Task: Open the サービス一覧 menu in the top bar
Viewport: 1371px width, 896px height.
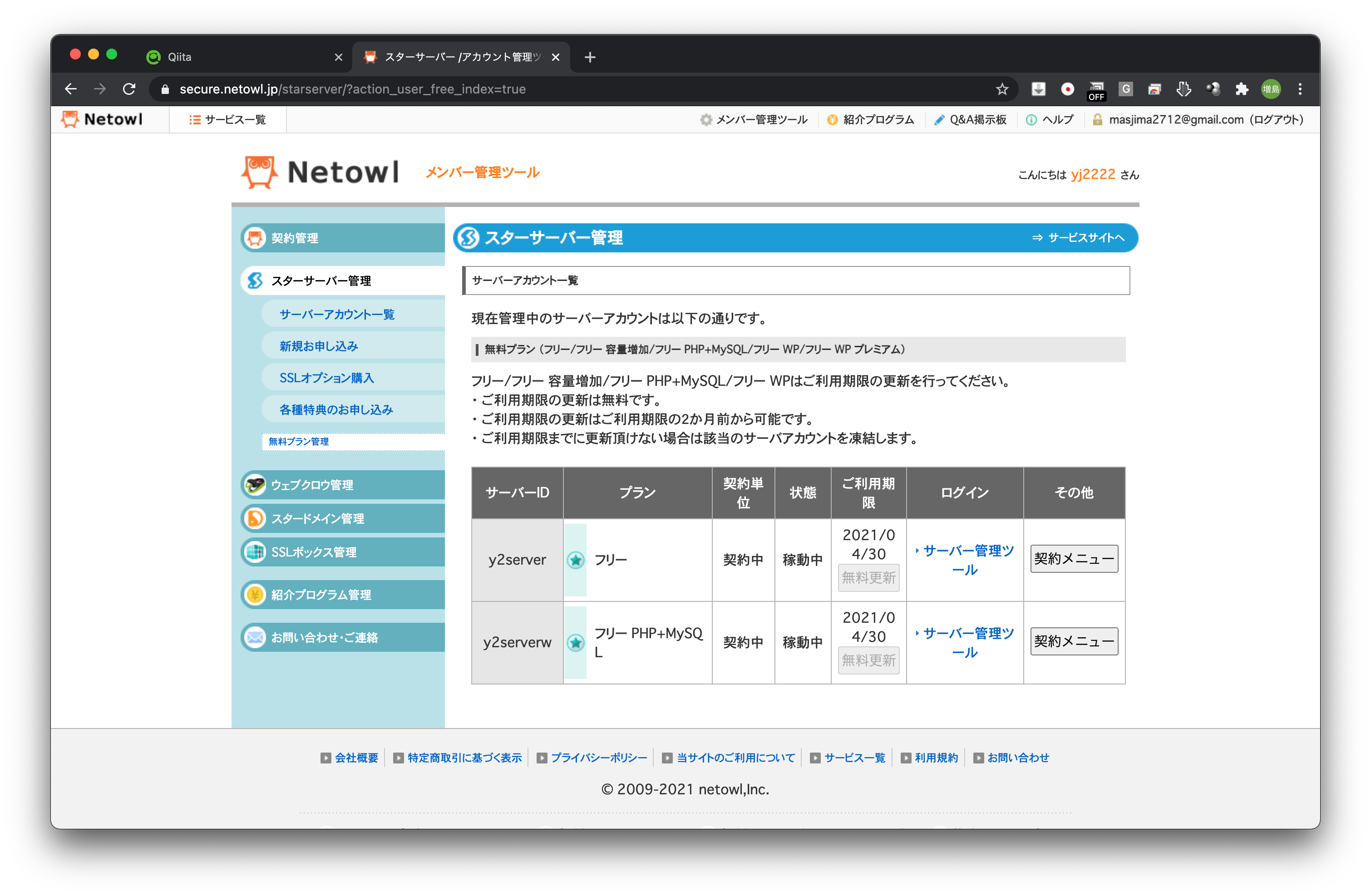Action: coord(227,119)
